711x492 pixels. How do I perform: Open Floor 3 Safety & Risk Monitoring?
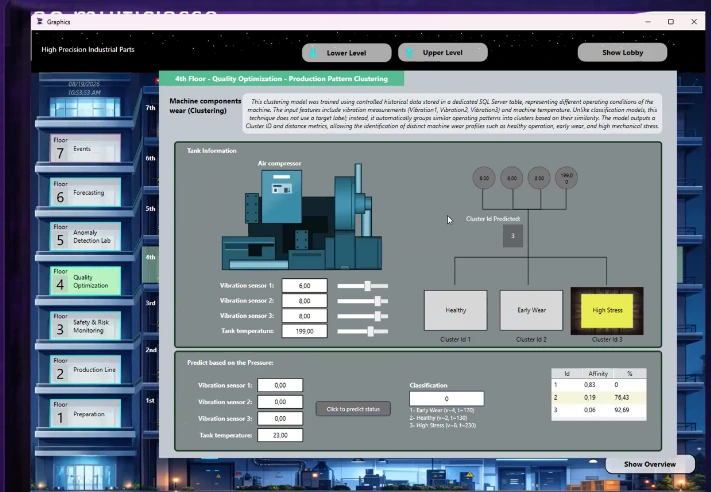tap(85, 325)
